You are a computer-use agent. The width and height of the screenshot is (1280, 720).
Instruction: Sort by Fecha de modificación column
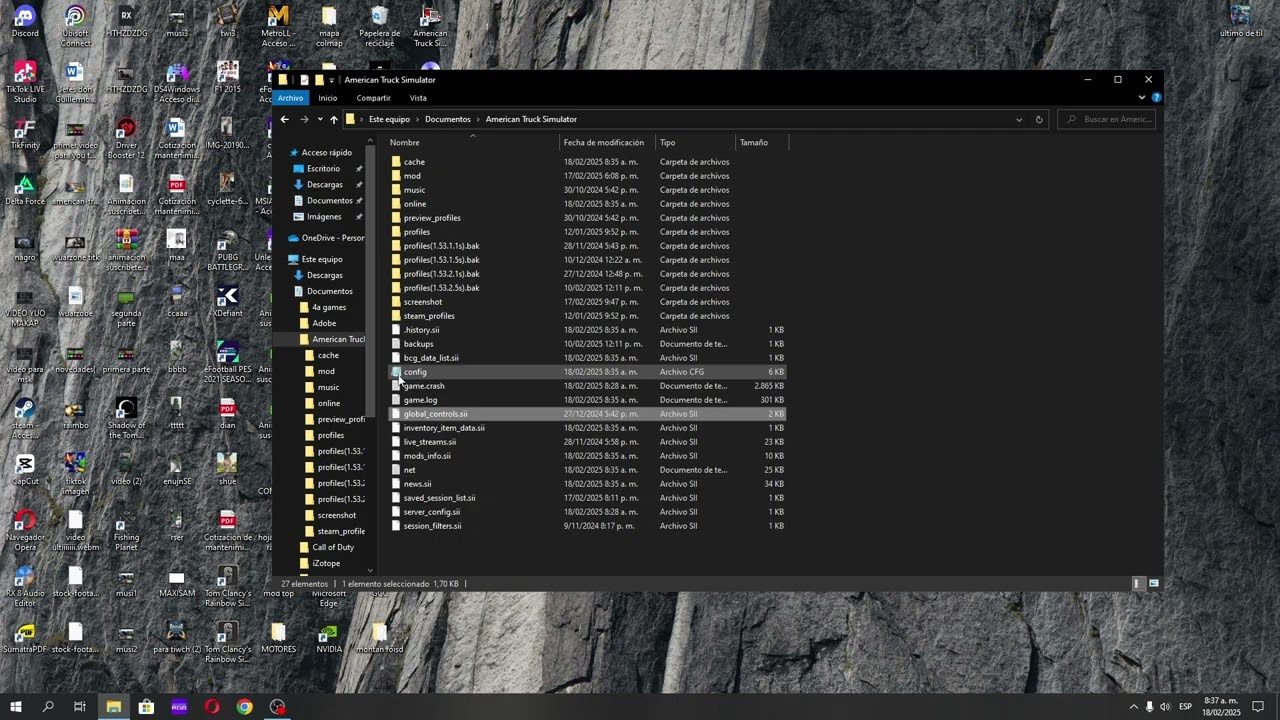click(x=607, y=142)
